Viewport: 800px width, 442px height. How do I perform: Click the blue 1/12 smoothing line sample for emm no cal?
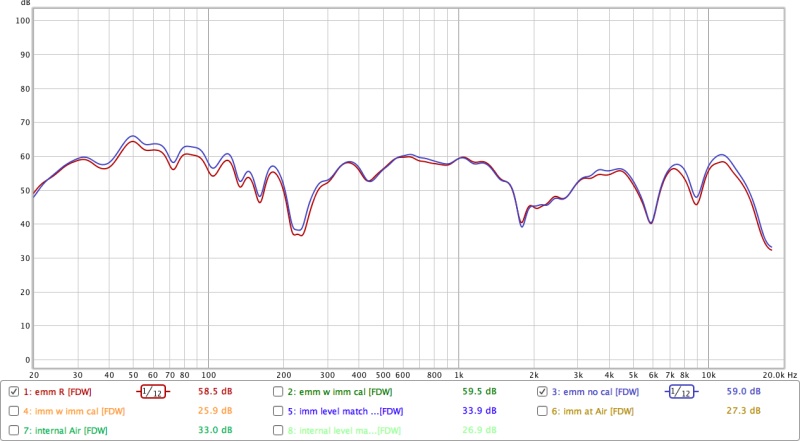[x=681, y=392]
